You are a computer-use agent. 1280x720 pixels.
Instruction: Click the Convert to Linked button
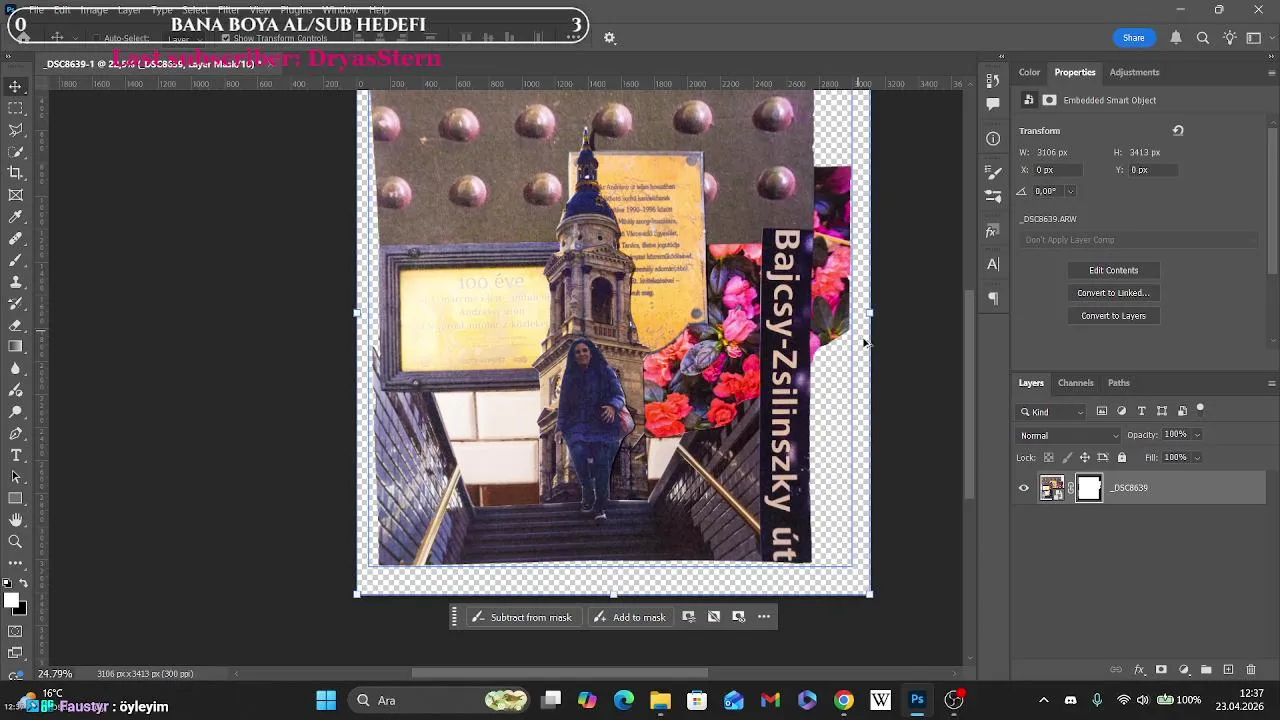pyautogui.click(x=1113, y=293)
